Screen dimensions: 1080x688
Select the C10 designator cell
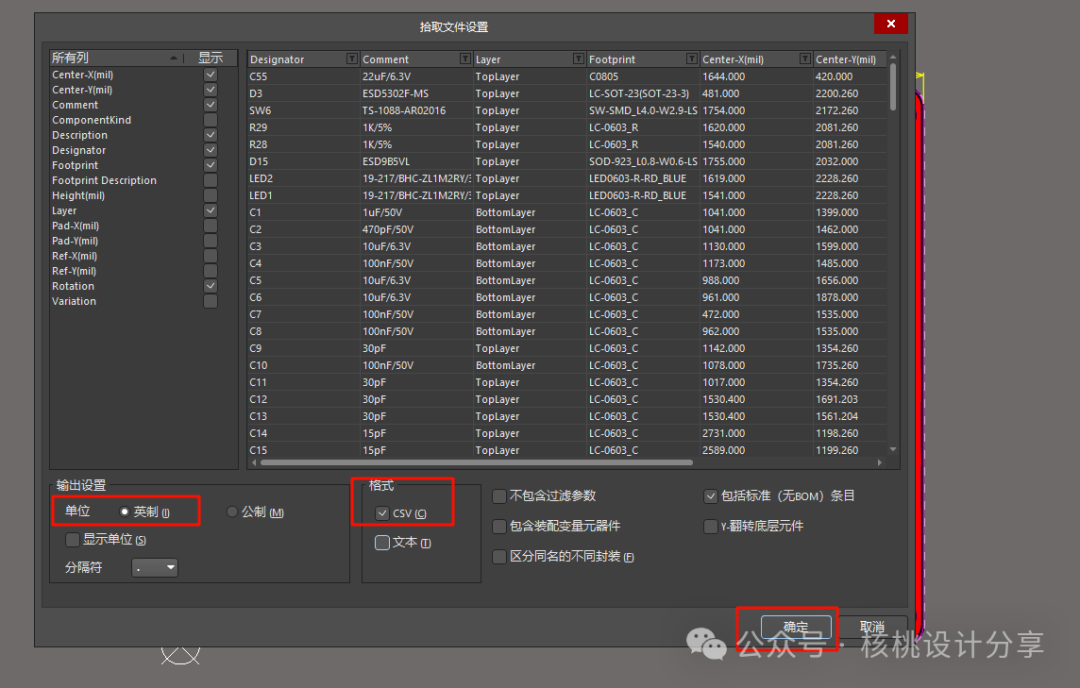[x=304, y=365]
